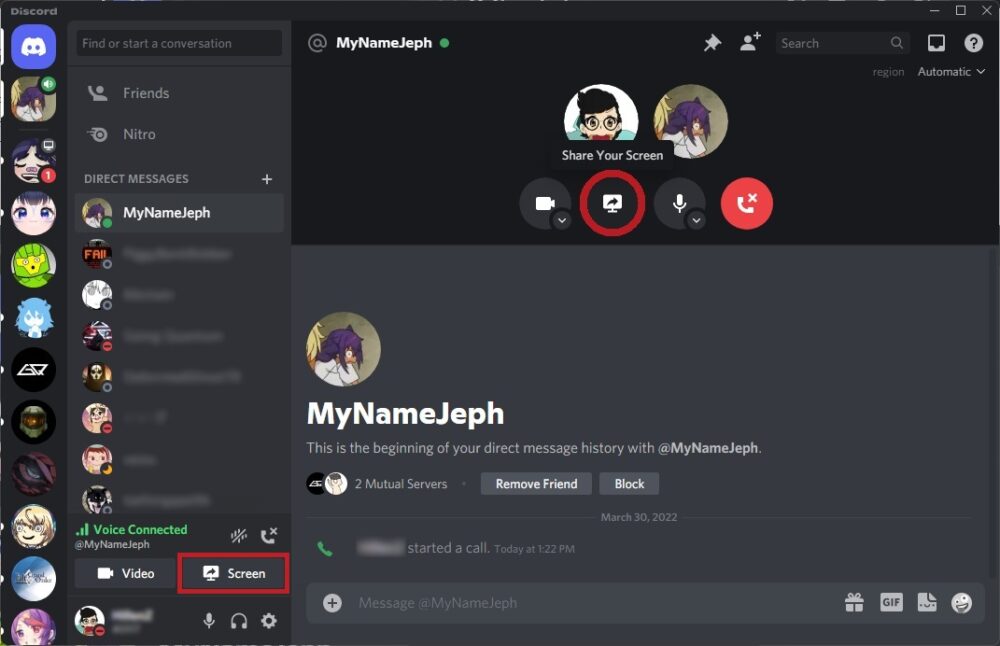Viewport: 1000px width, 646px height.
Task: Open the Share Your Screen icon
Action: 613,203
